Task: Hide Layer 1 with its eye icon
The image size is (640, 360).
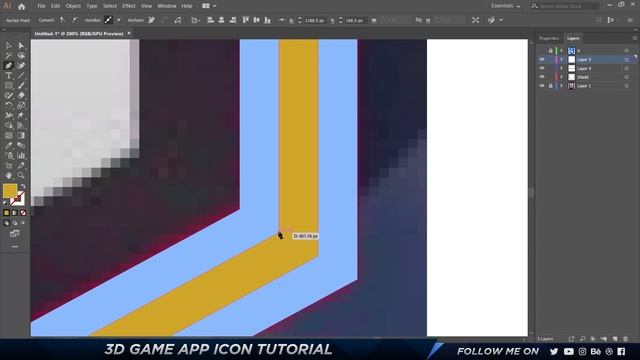Action: (x=542, y=86)
